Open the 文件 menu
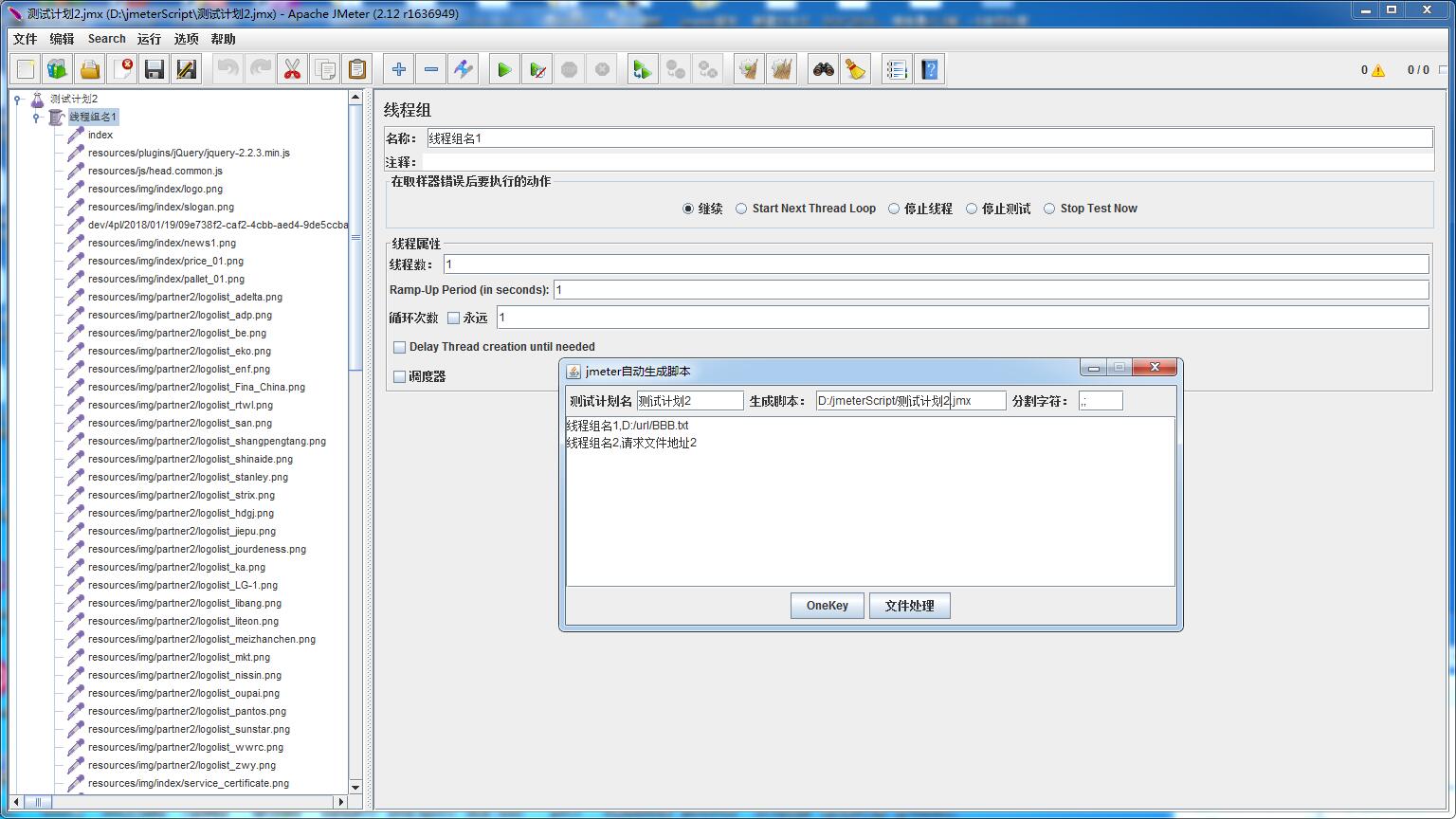This screenshot has width=1456, height=819. point(25,39)
